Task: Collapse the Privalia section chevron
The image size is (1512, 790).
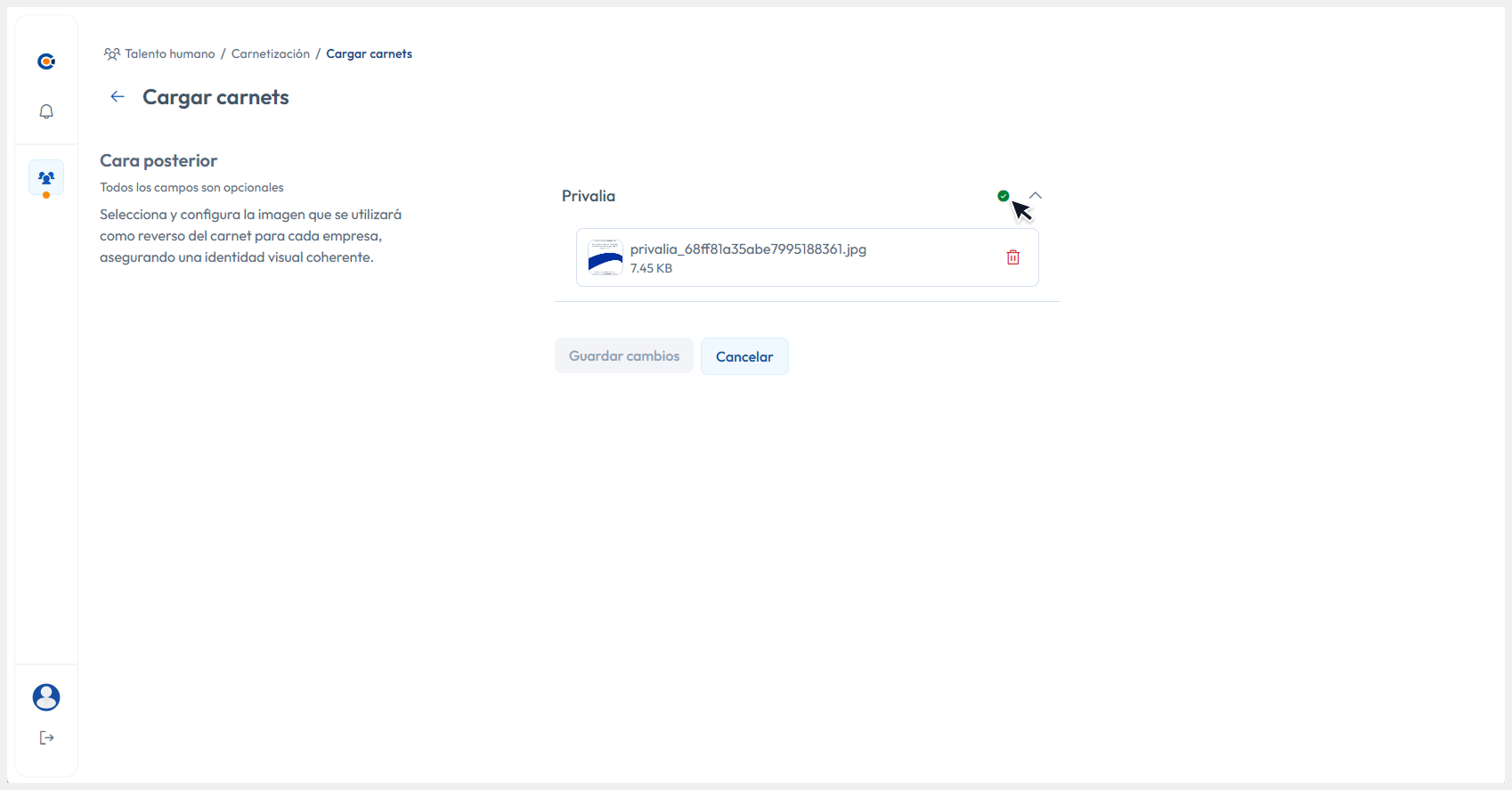Action: point(1036,195)
